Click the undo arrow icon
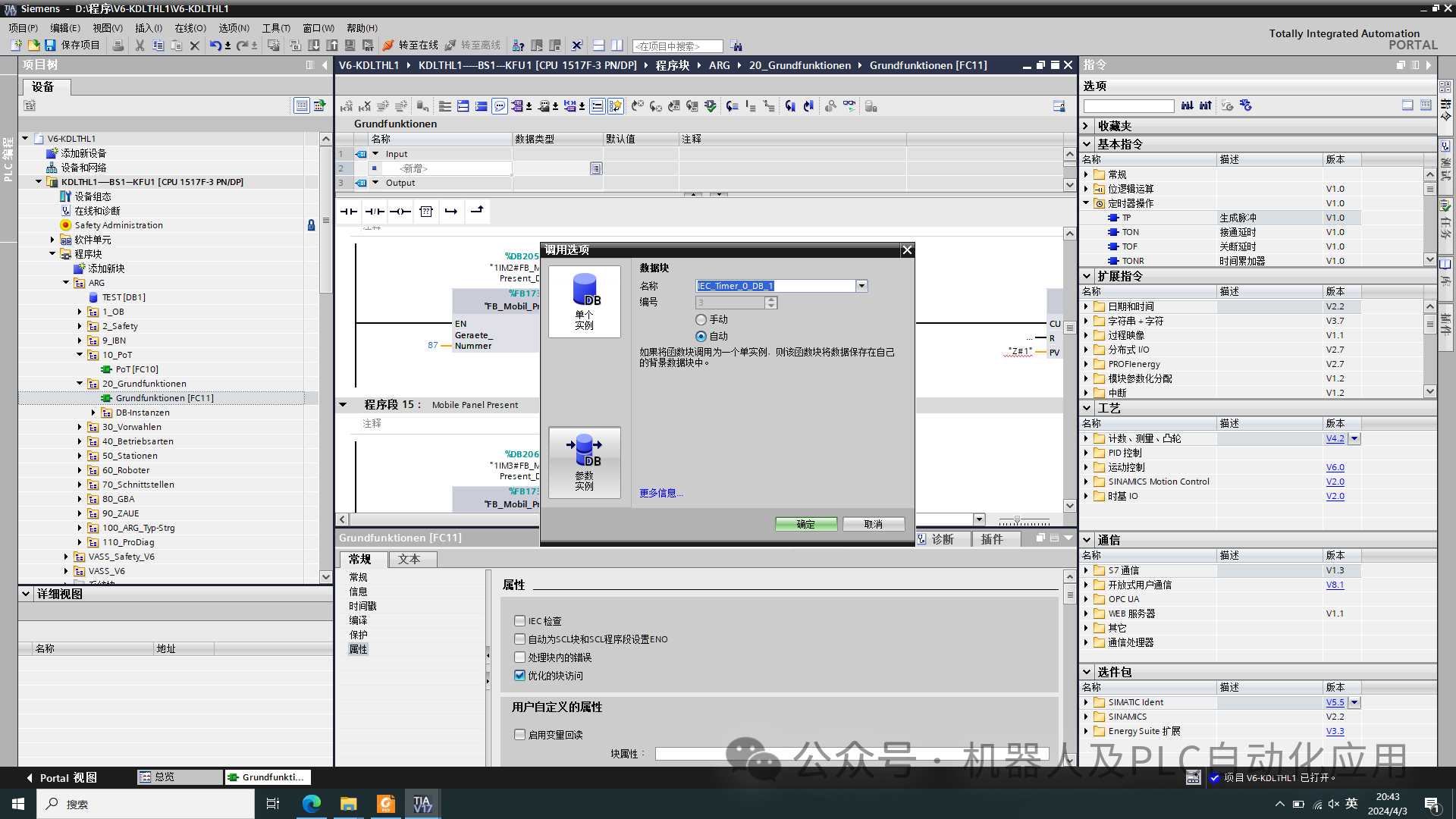This screenshot has width=1456, height=819. [215, 45]
